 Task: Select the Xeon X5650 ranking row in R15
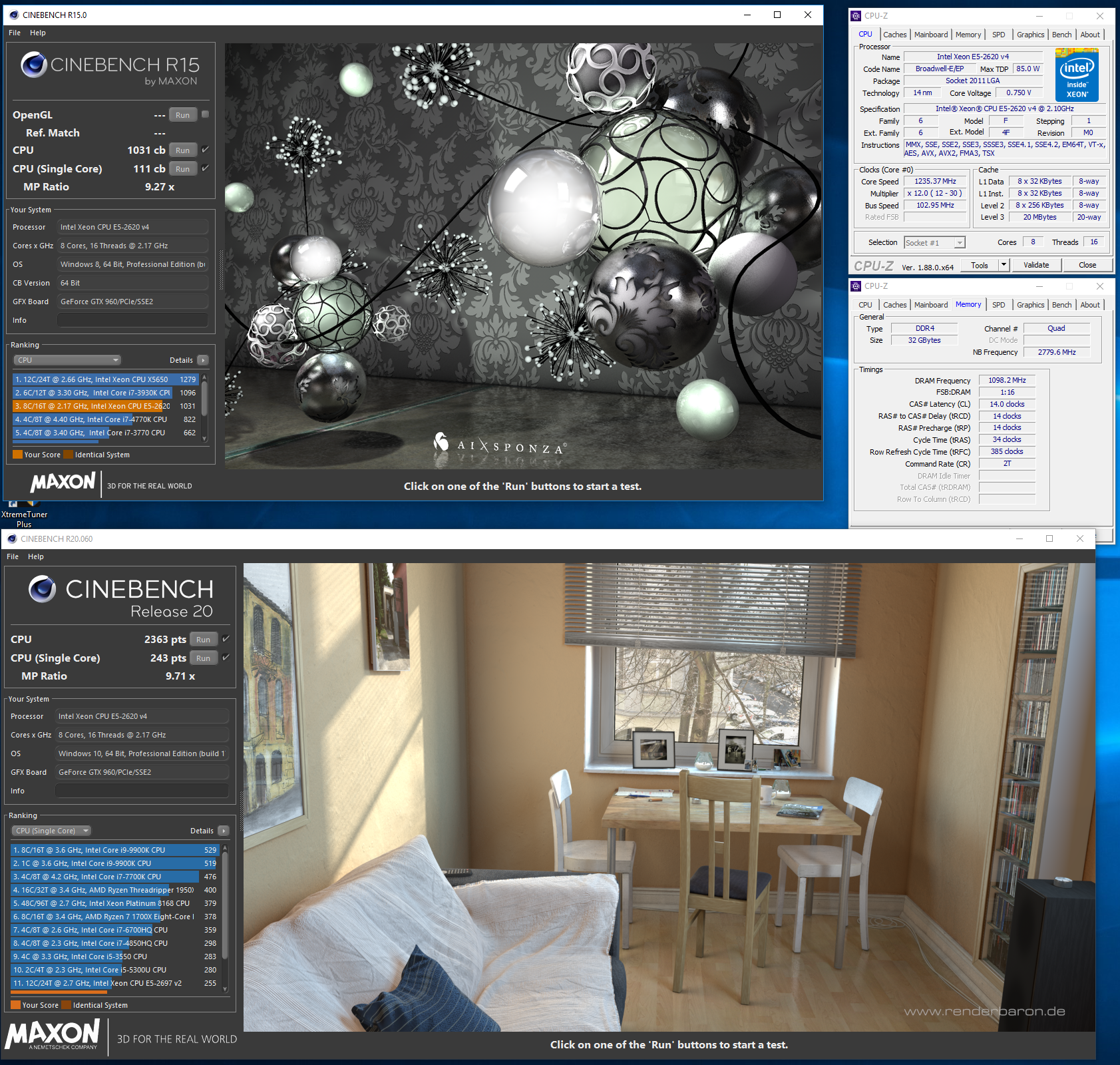(106, 379)
